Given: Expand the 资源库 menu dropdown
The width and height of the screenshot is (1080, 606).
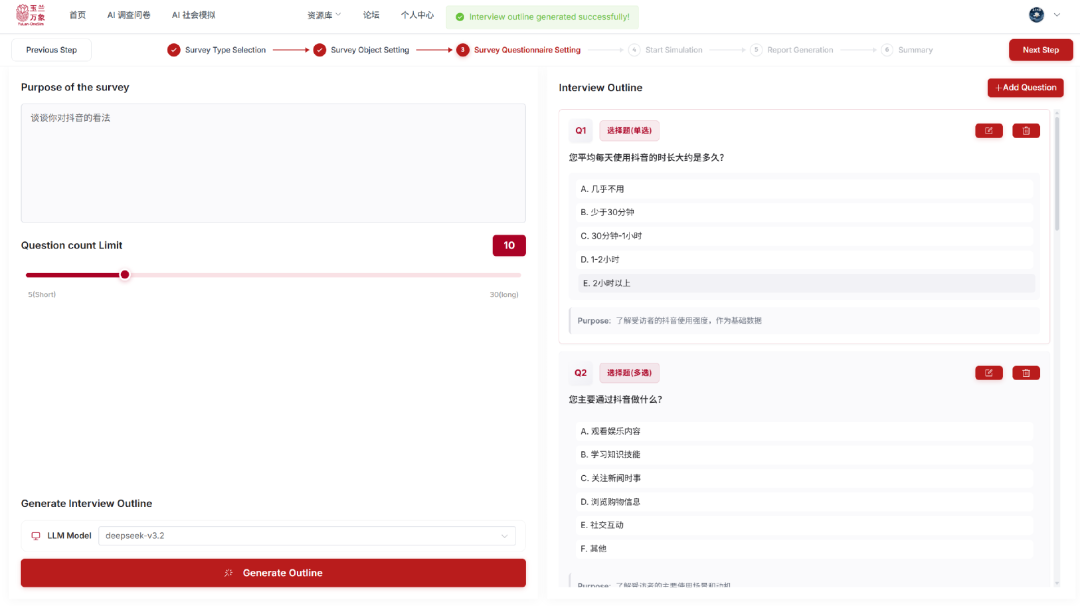Looking at the screenshot, I should pyautogui.click(x=324, y=15).
